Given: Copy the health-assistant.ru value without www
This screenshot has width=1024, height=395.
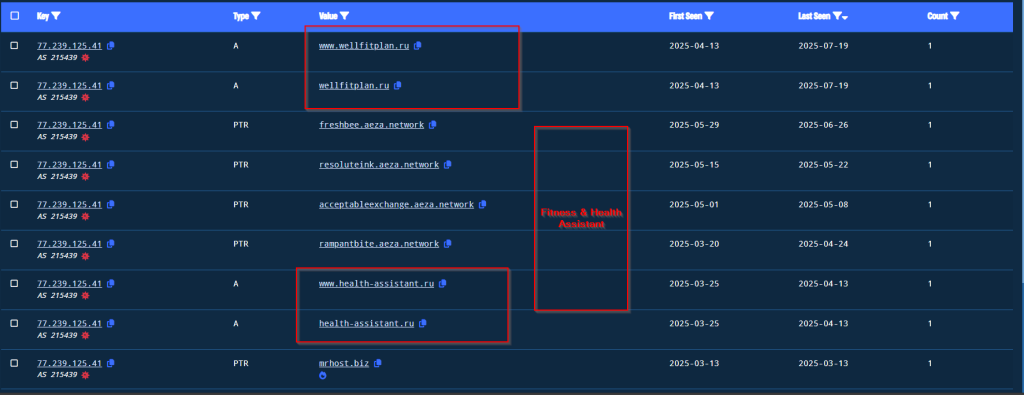Looking at the screenshot, I should pos(423,323).
